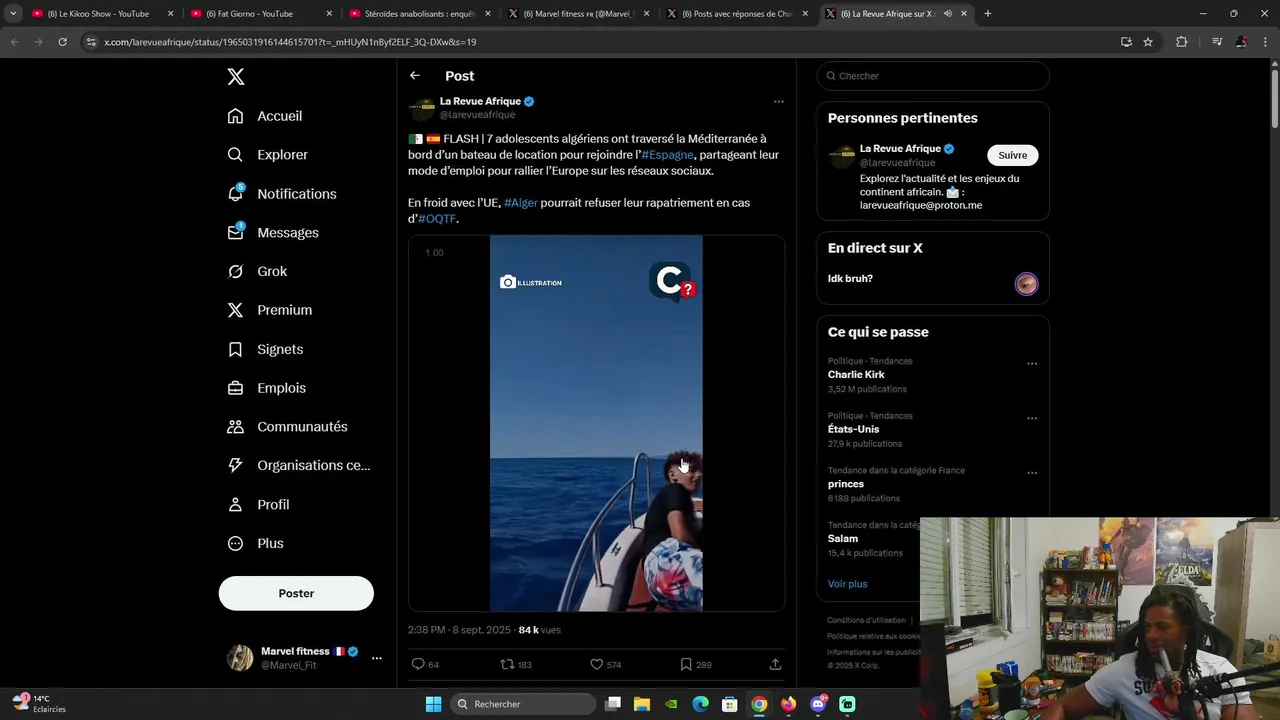Open browser extensions puzzle icon

pos(1182,42)
